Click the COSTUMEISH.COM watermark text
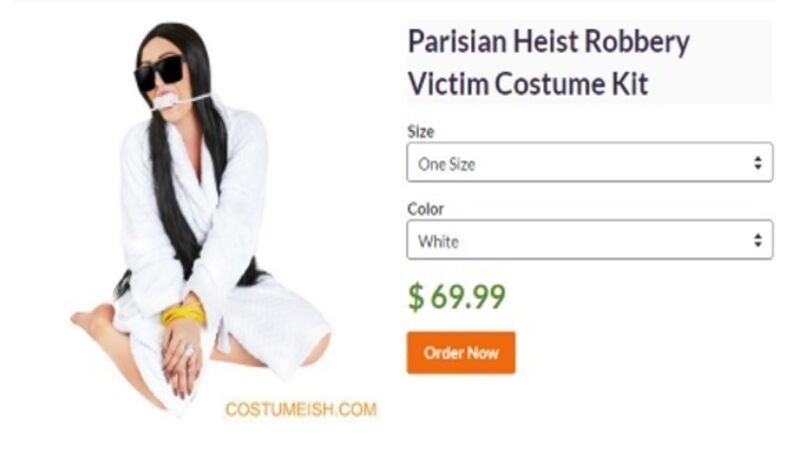The image size is (800, 450). click(x=301, y=409)
